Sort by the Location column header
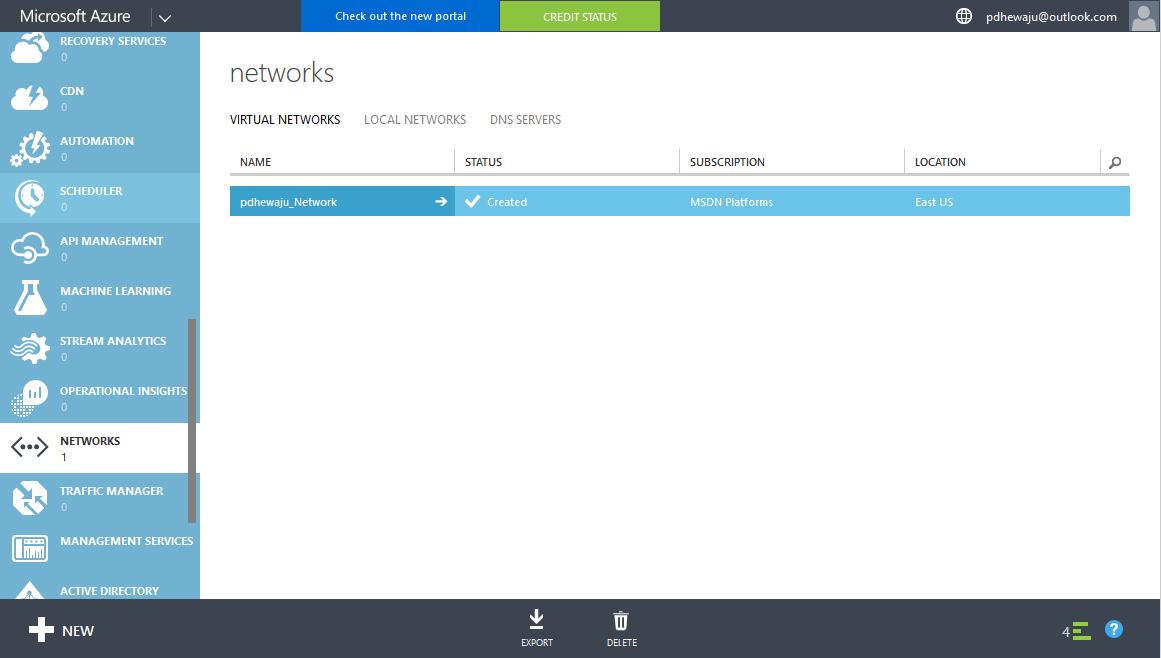1161x658 pixels. (940, 162)
